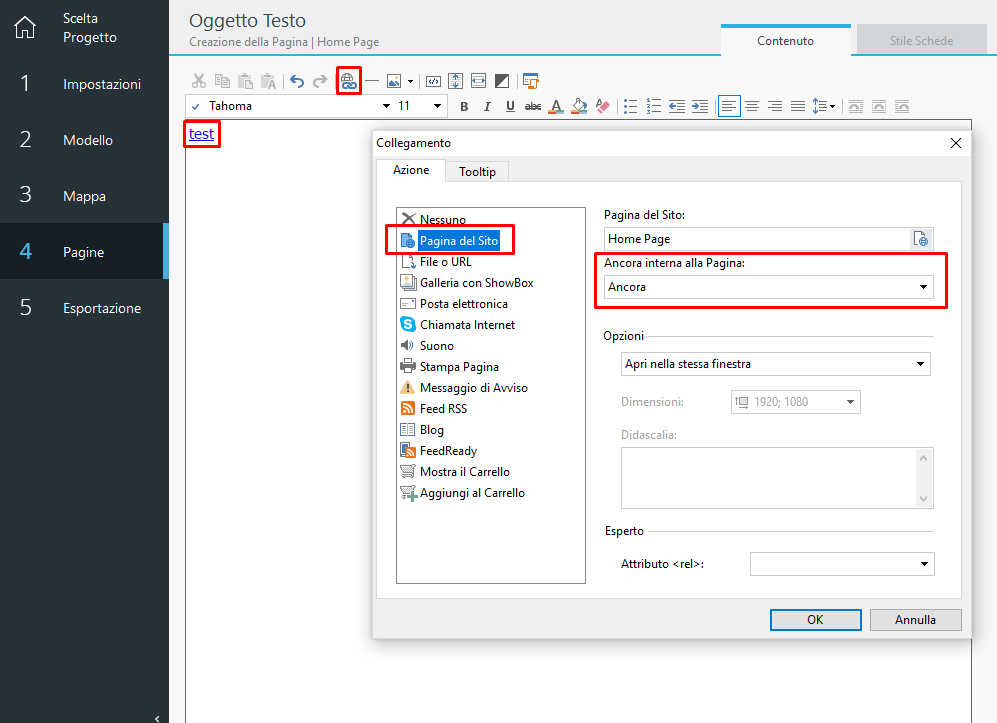This screenshot has height=723, width=997.
Task: Click the bulleted list icon
Action: [630, 106]
